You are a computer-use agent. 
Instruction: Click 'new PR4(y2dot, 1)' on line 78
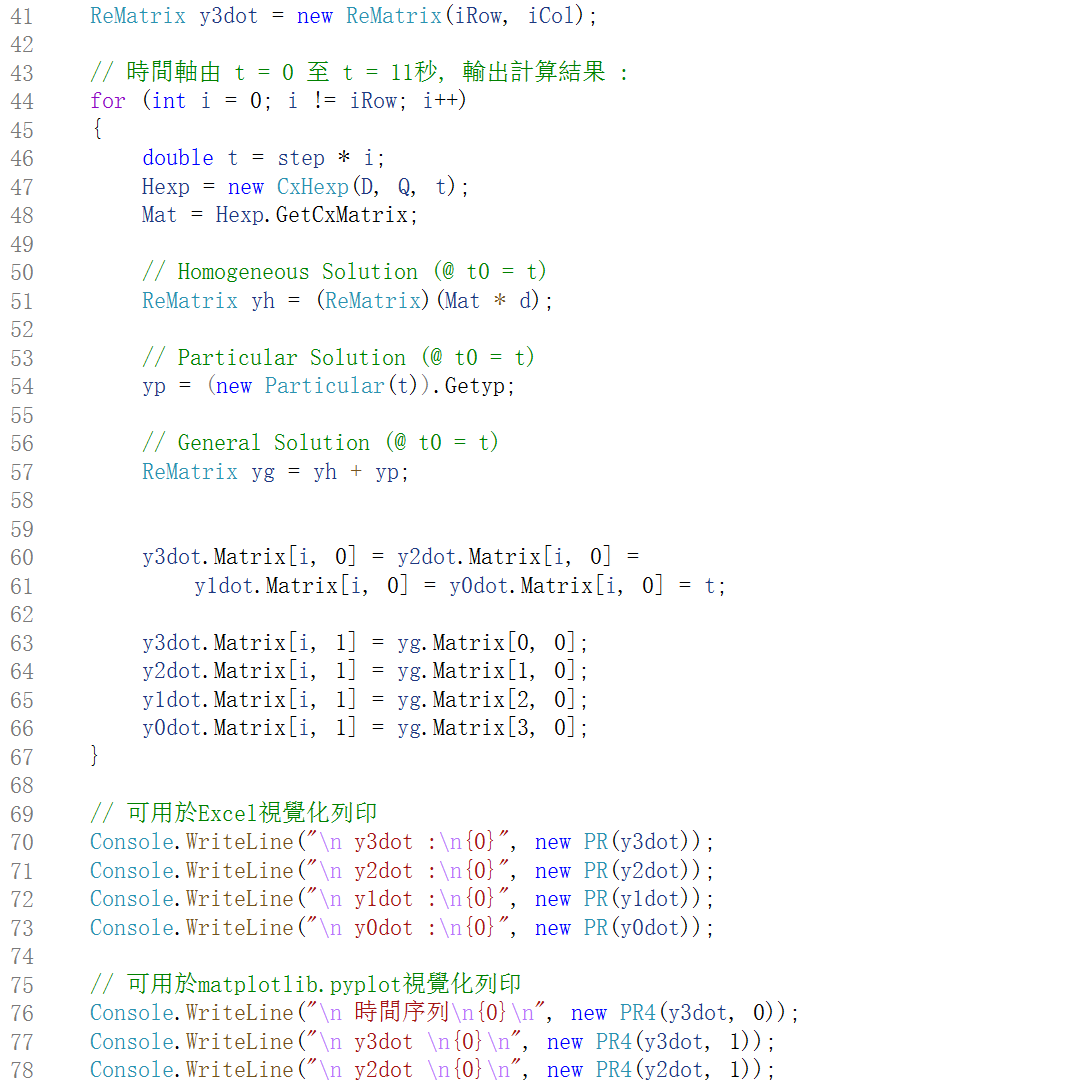pos(653,1069)
